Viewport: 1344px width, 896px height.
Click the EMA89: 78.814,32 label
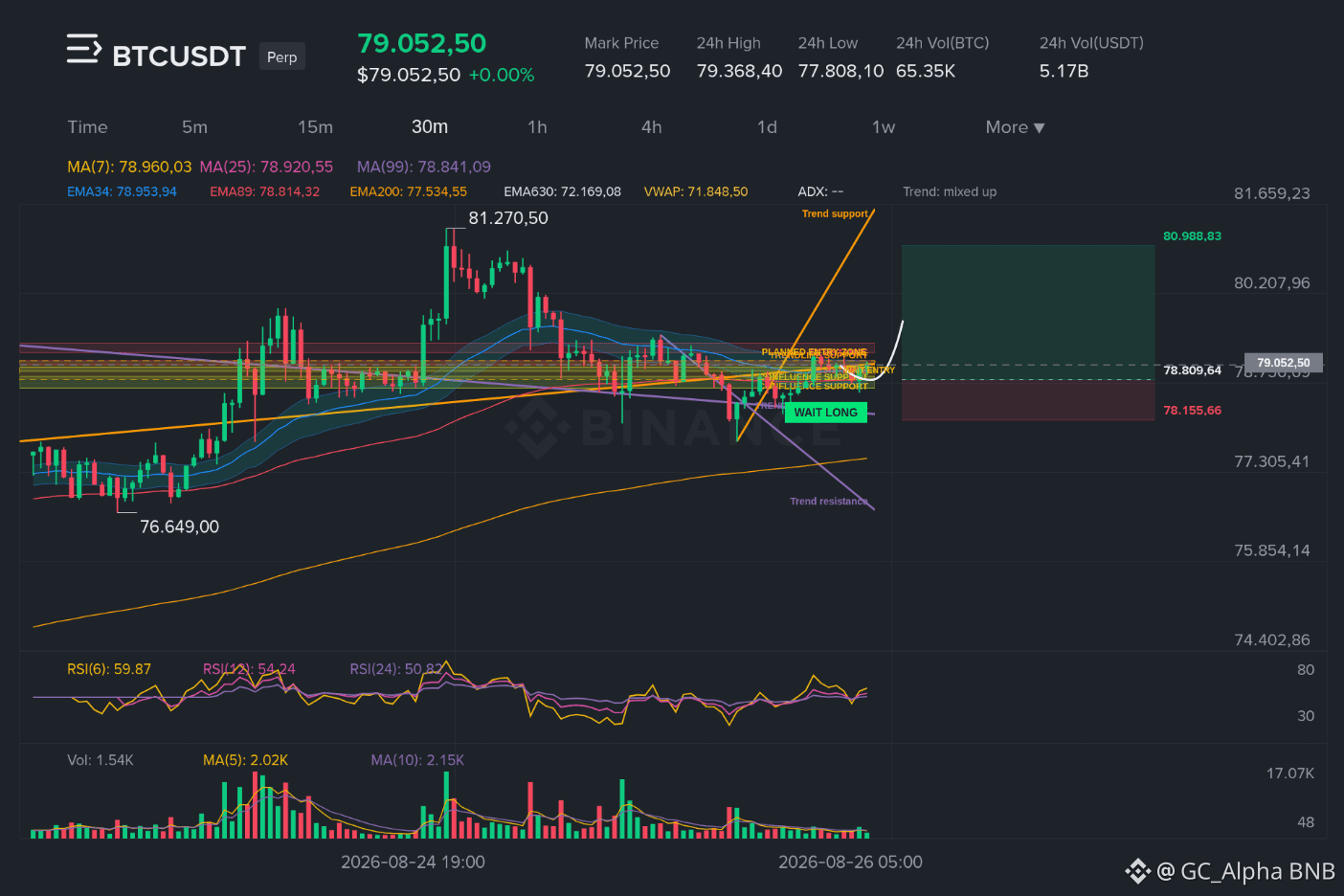click(265, 191)
